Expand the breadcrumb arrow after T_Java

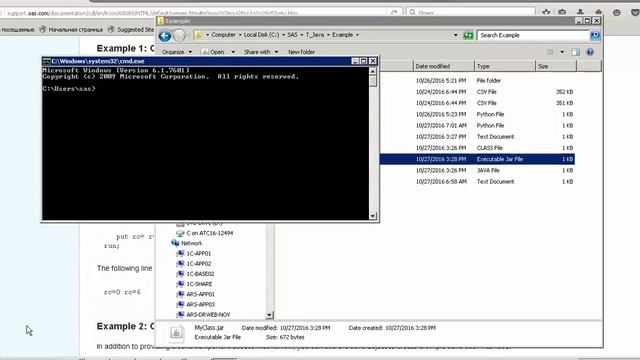coord(328,35)
